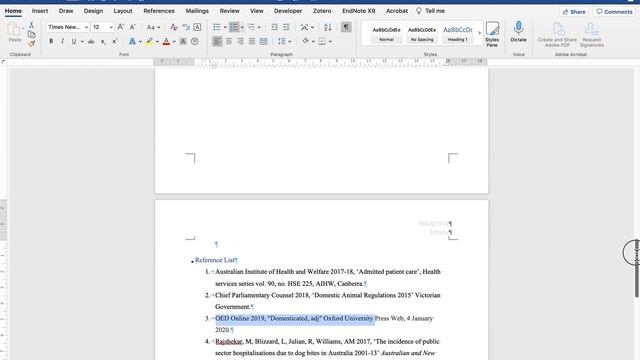The width and height of the screenshot is (640, 360).
Task: Click the text effects blue A icon
Action: [x=132, y=41]
